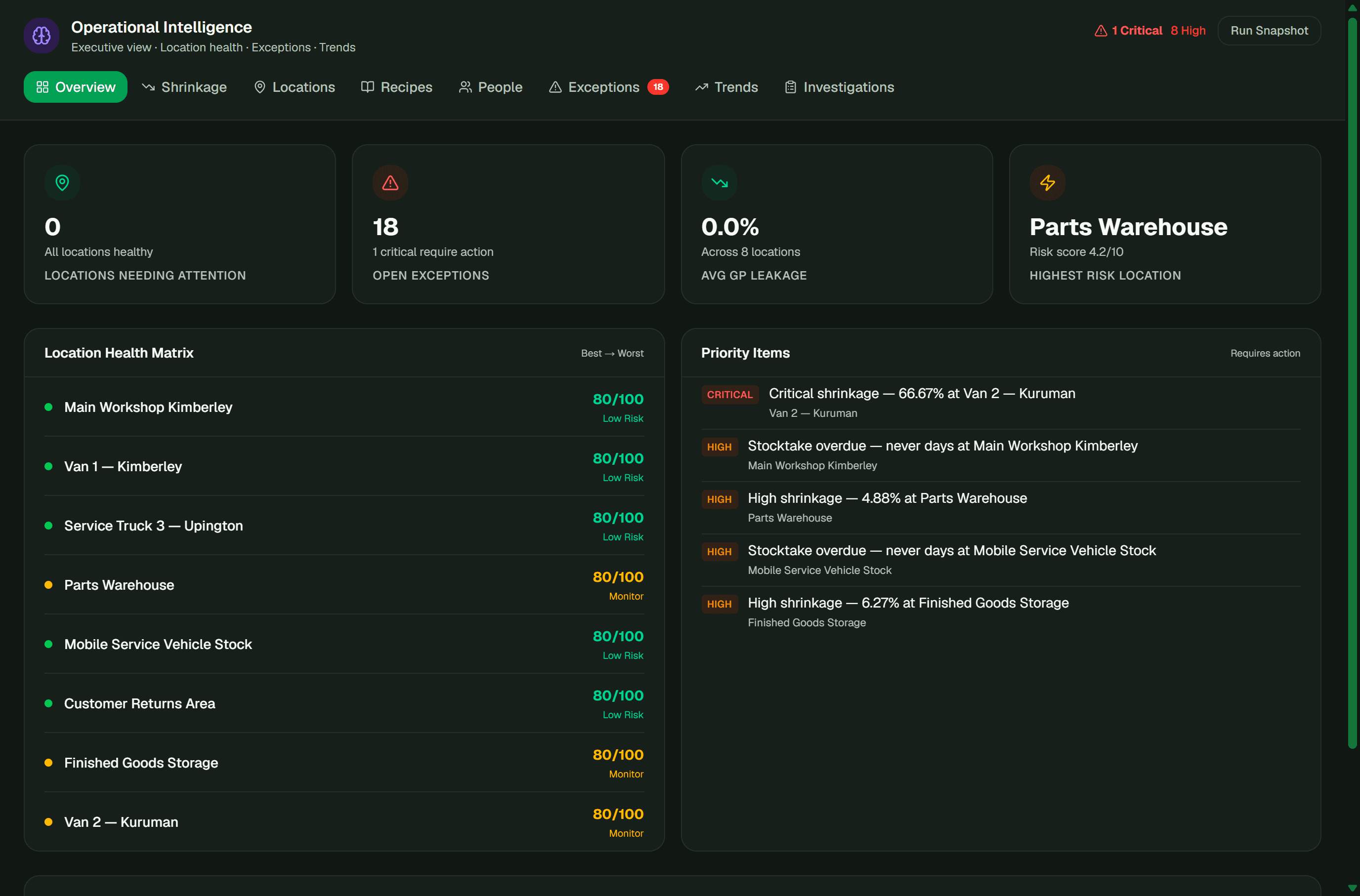Select the Main Workshop Kimberley row

[x=344, y=407]
